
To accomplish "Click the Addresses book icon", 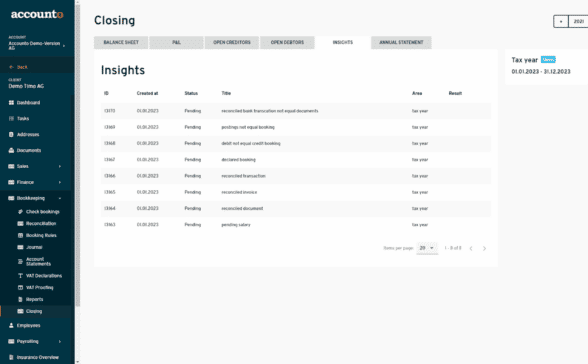I will (x=11, y=134).
